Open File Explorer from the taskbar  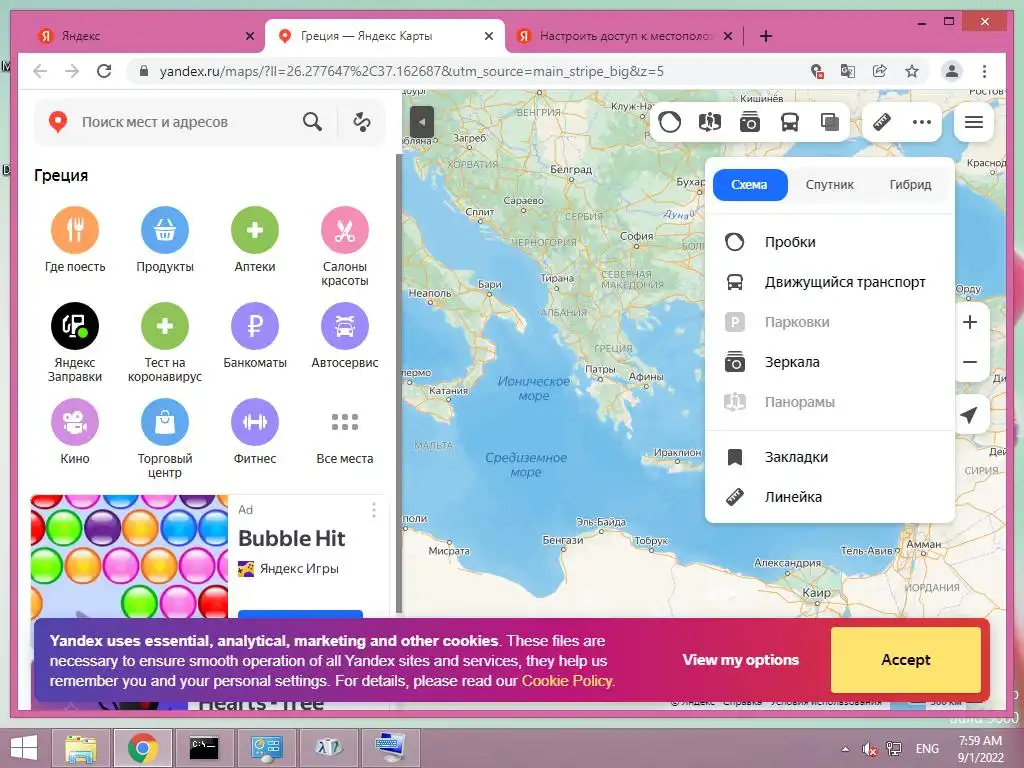pyautogui.click(x=82, y=748)
